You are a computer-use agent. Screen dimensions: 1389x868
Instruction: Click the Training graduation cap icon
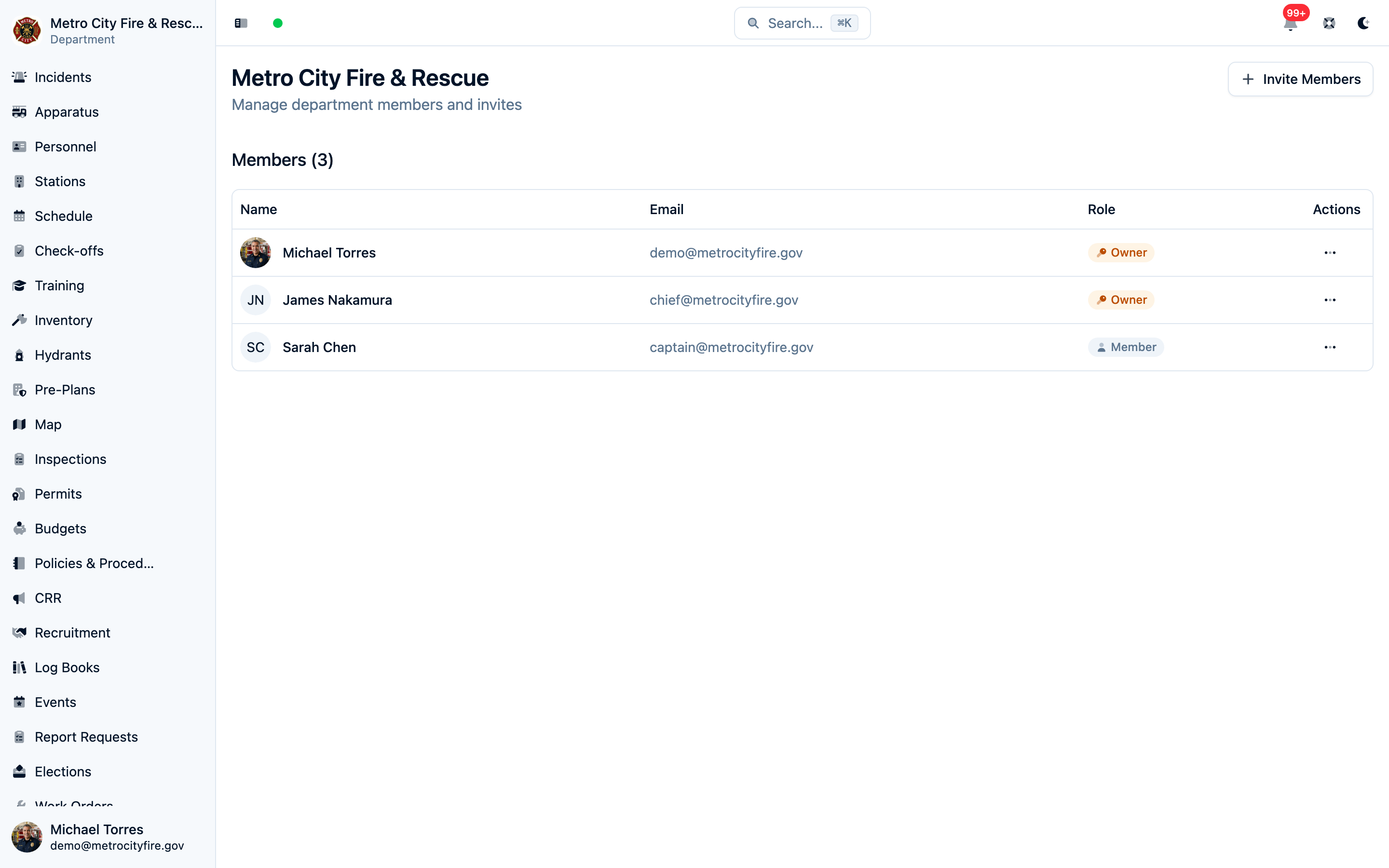[19, 285]
